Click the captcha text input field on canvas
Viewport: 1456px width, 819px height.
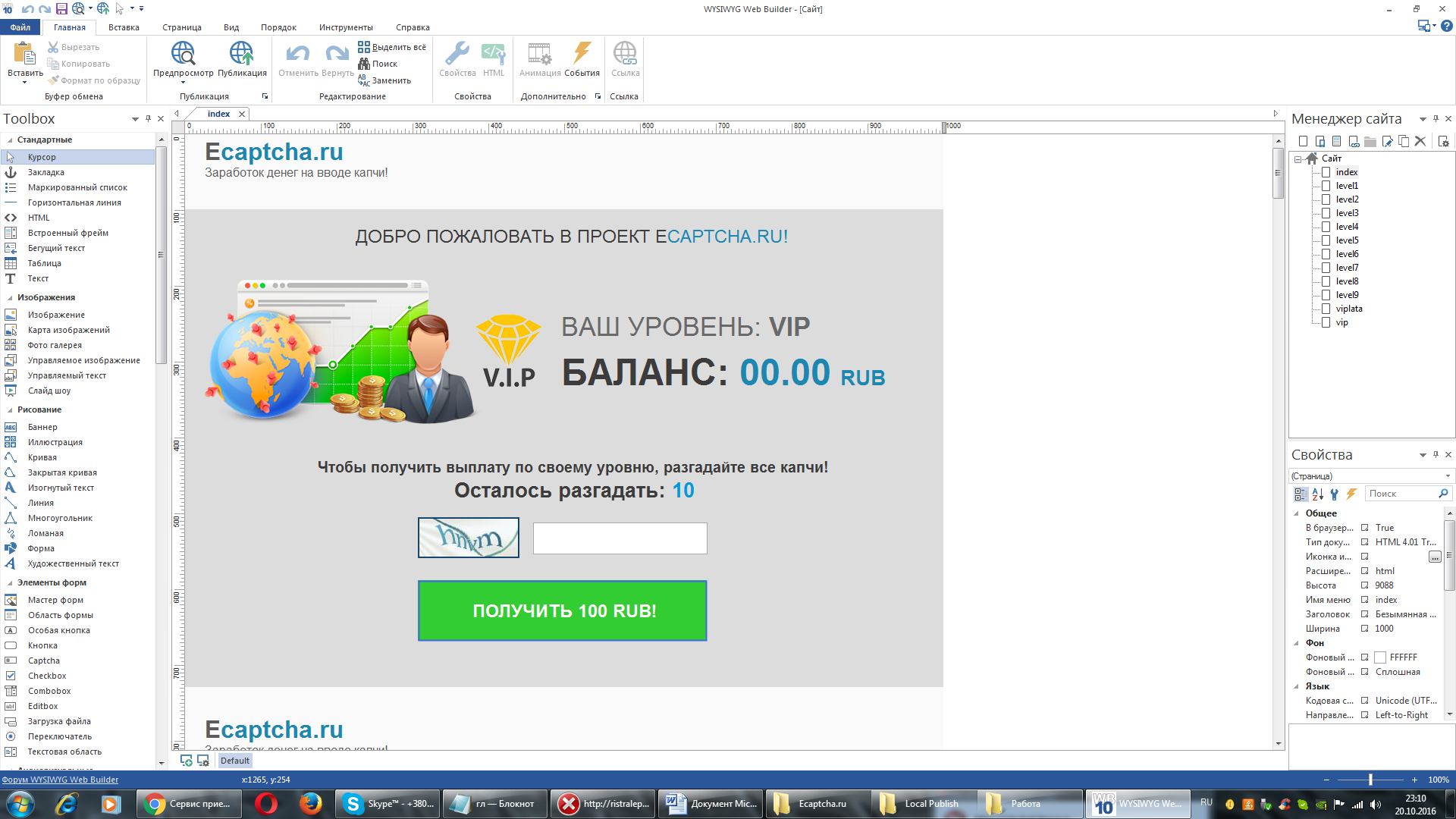620,538
